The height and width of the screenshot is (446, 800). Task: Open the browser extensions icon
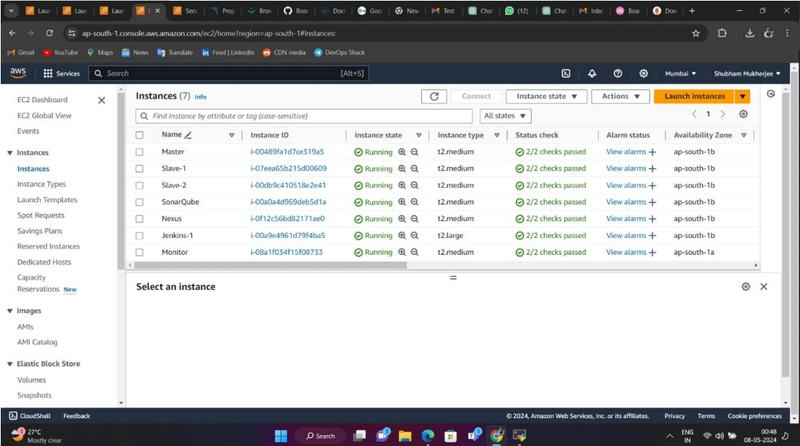point(722,33)
